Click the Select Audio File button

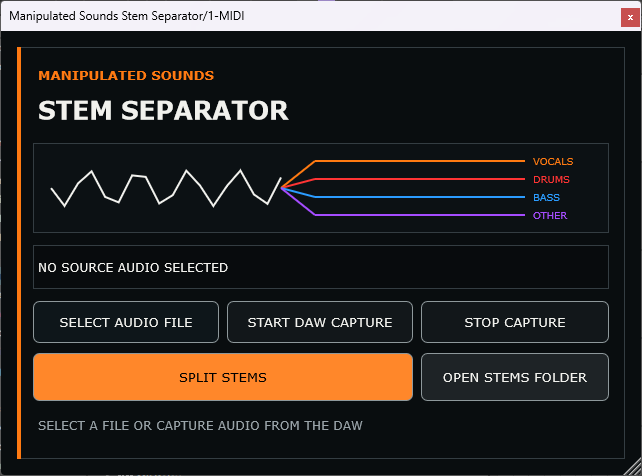126,322
